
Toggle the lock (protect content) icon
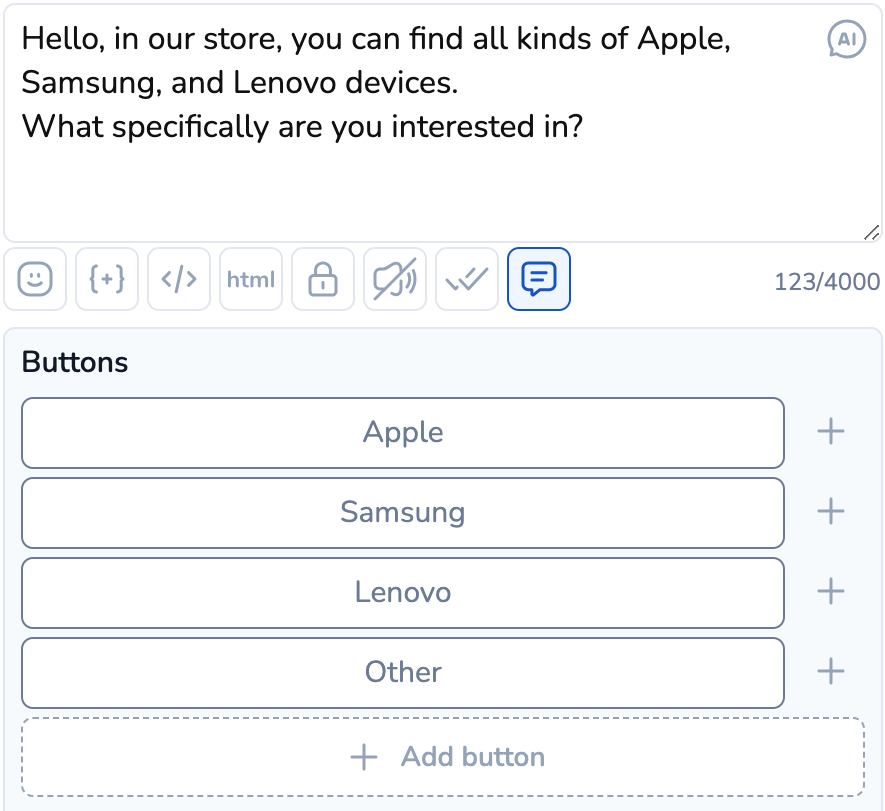click(323, 279)
